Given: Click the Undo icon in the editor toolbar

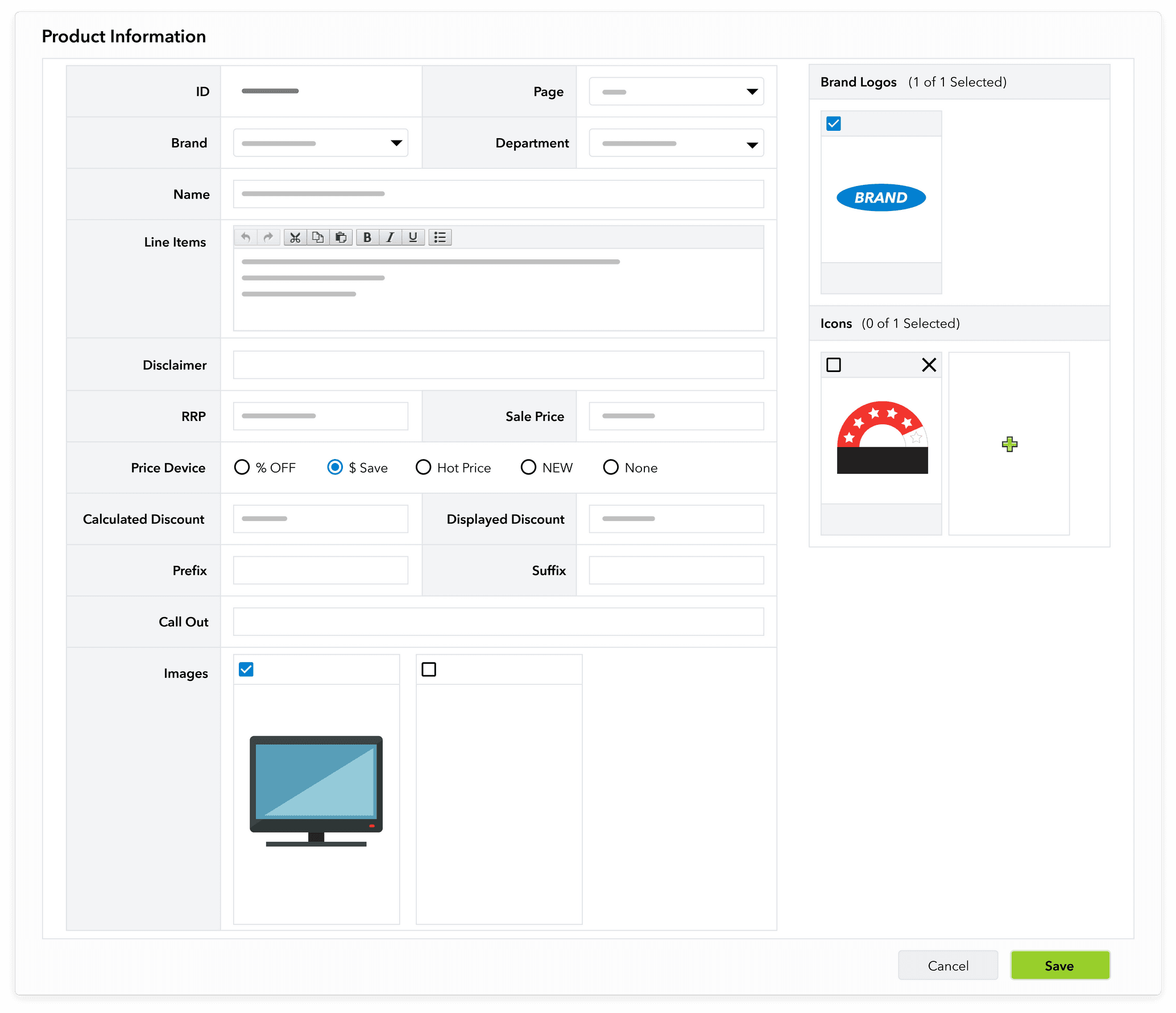Looking at the screenshot, I should tap(246, 237).
